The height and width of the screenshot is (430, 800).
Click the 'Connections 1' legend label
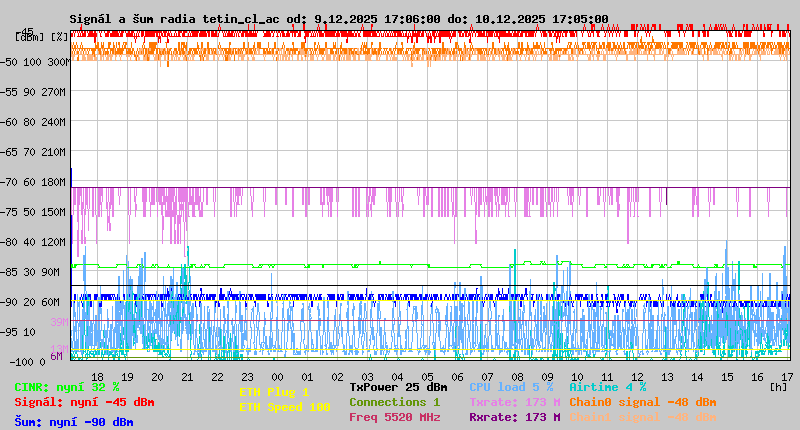[x=394, y=402]
